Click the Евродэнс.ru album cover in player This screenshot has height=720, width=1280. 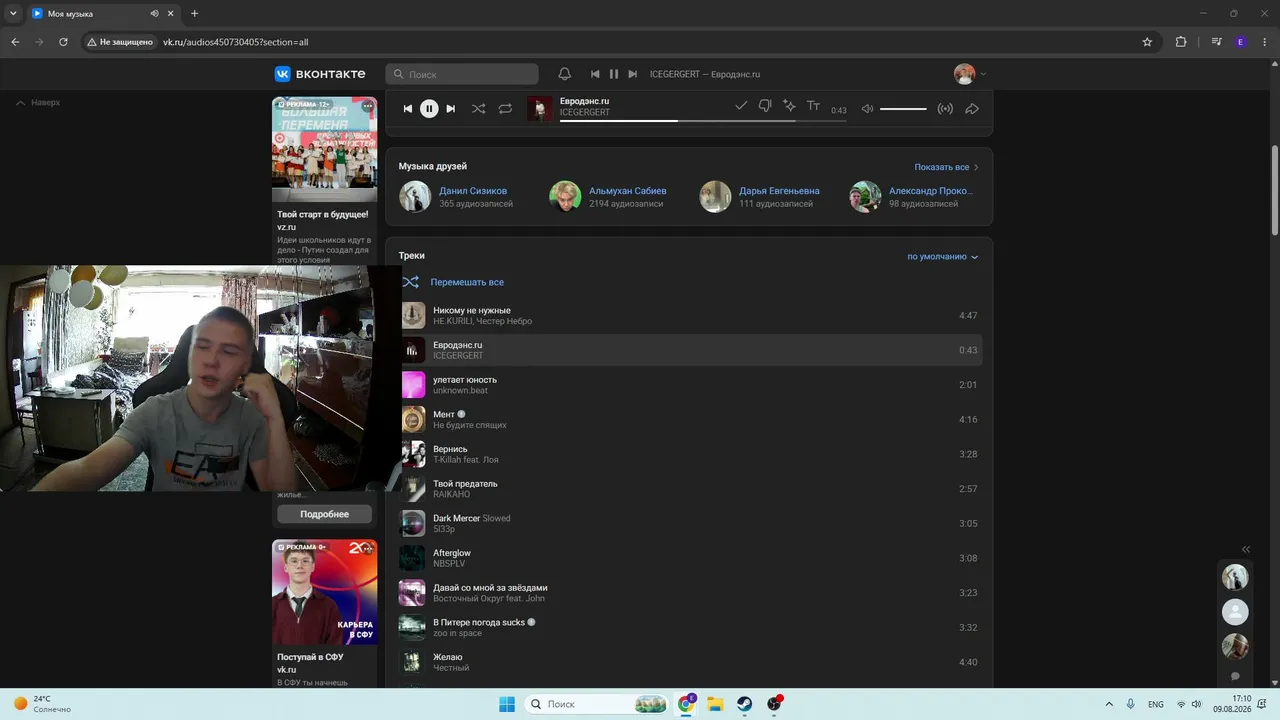pos(540,108)
